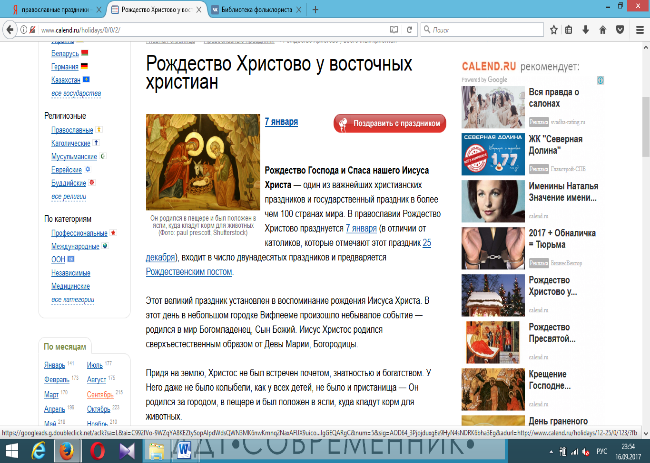Open Крещение Господне recommendation

point(550,380)
